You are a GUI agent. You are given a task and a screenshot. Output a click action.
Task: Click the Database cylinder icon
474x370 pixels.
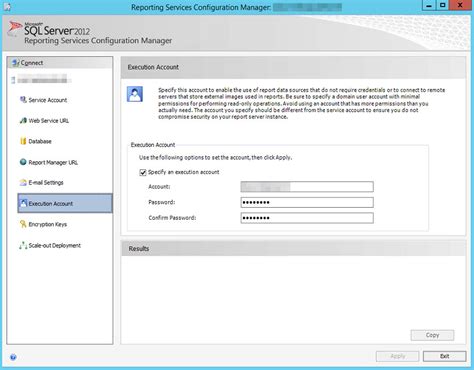23,141
